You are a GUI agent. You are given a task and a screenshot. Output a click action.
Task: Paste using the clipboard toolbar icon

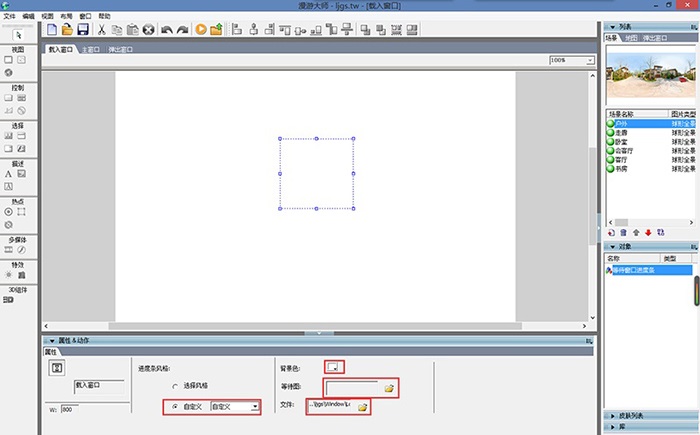[x=132, y=29]
